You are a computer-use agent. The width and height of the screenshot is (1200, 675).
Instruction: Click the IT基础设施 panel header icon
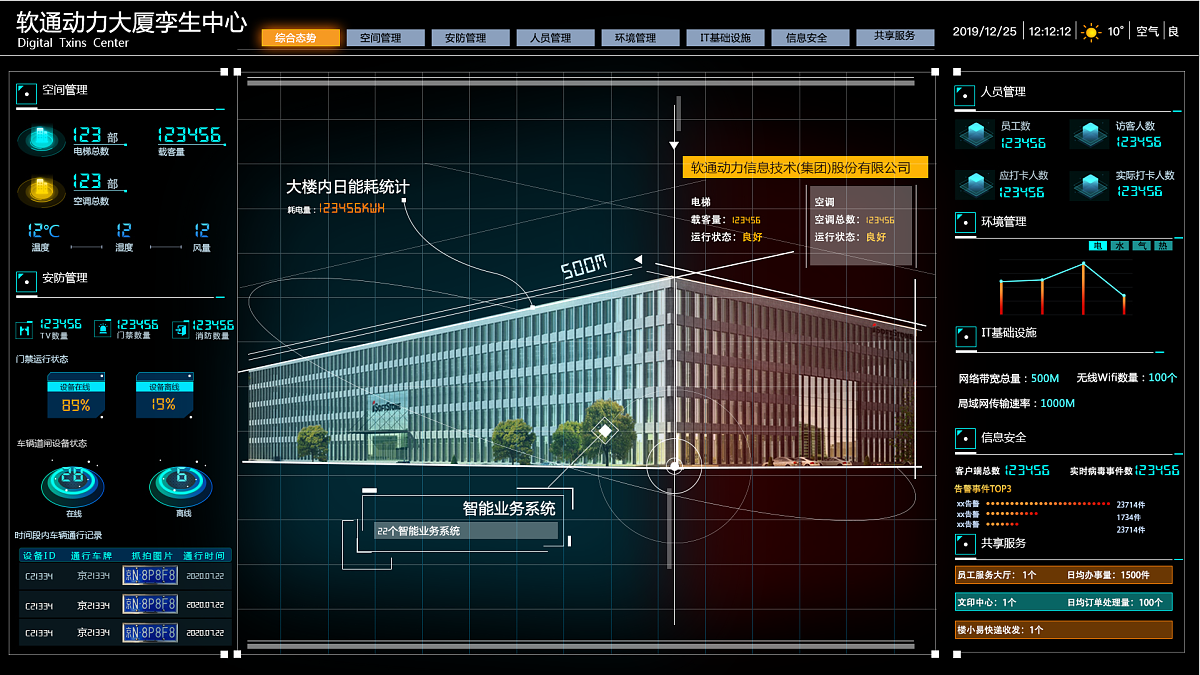pyautogui.click(x=965, y=335)
